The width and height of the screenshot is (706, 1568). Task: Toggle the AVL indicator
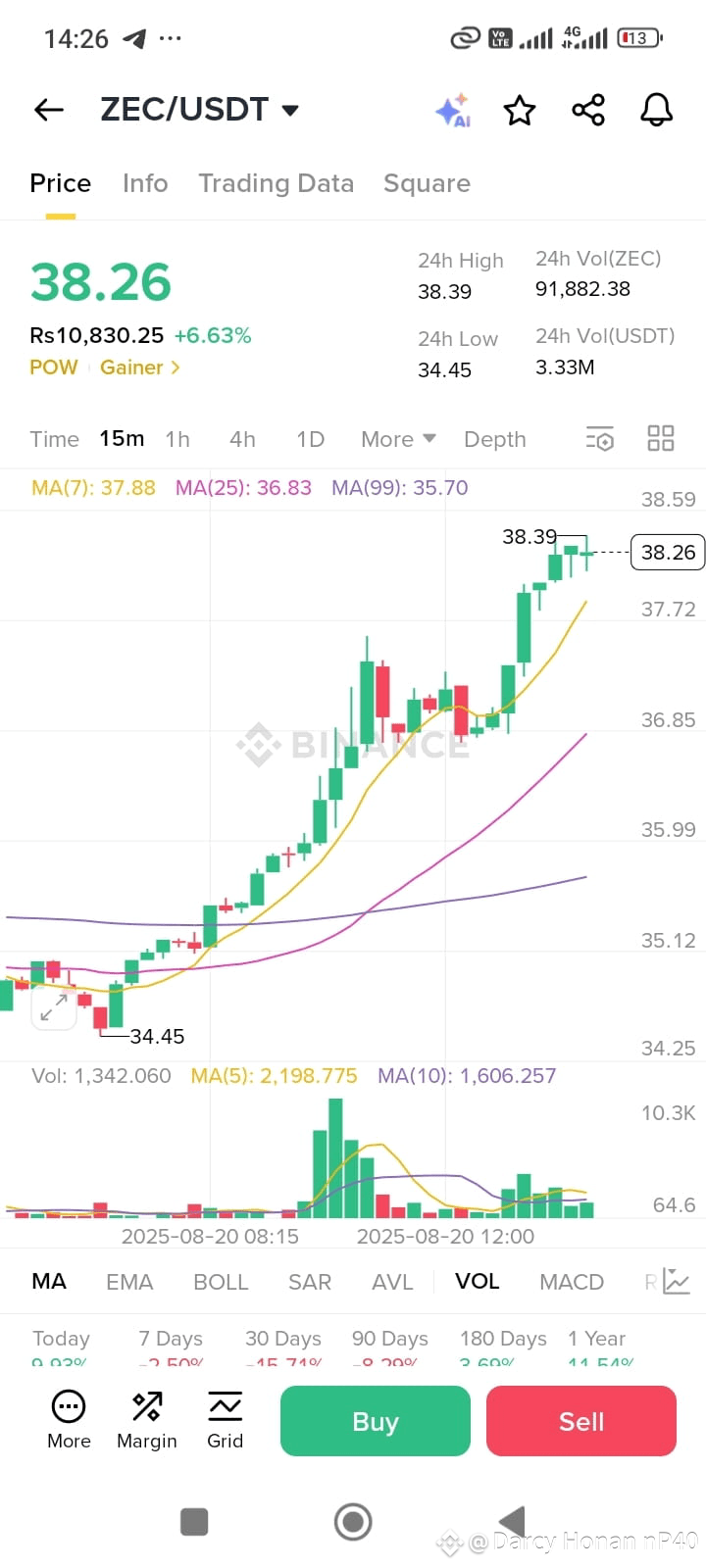[x=392, y=1282]
